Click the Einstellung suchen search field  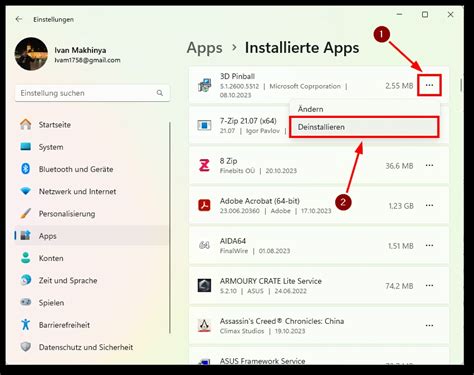pyautogui.click(x=92, y=93)
